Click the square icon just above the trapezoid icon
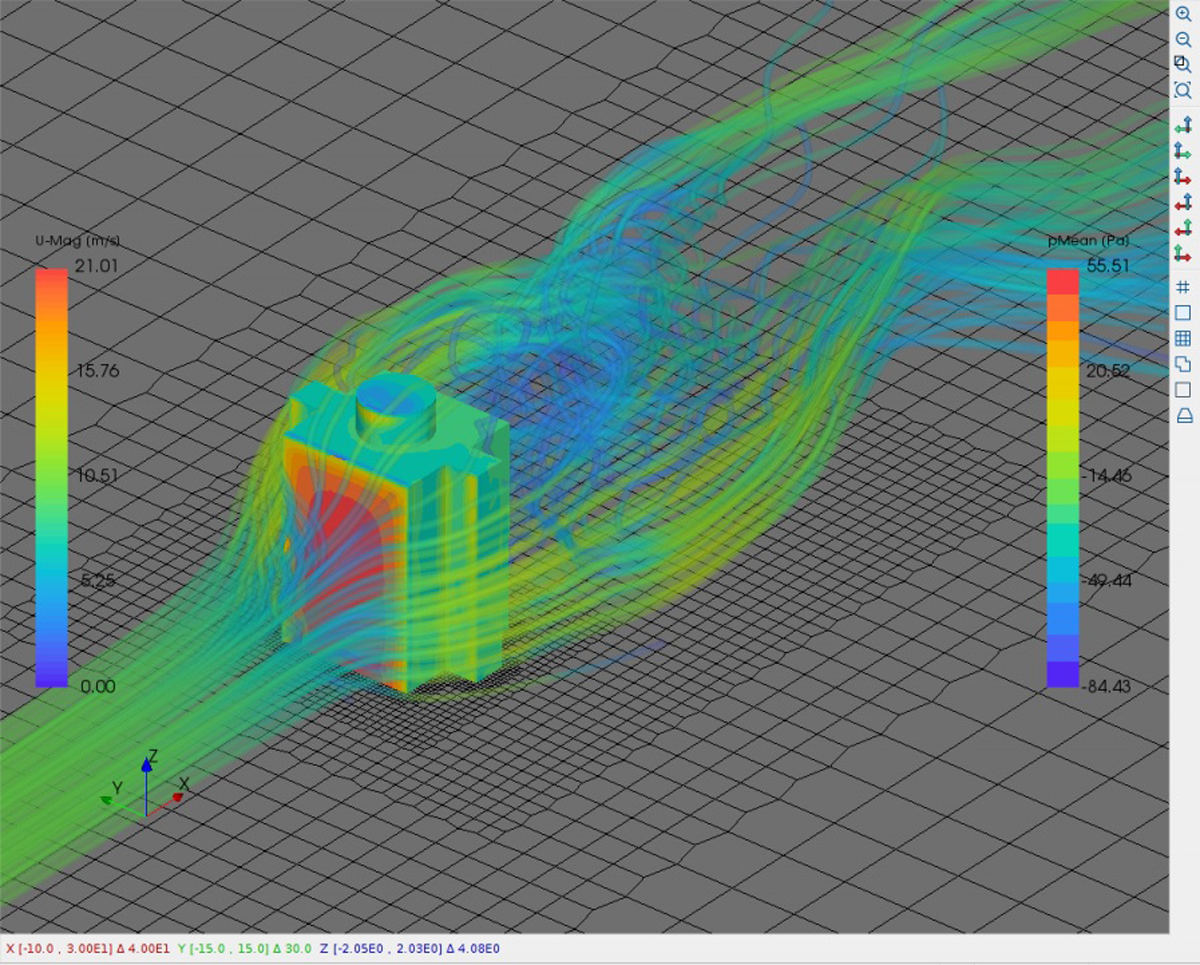 point(1183,390)
